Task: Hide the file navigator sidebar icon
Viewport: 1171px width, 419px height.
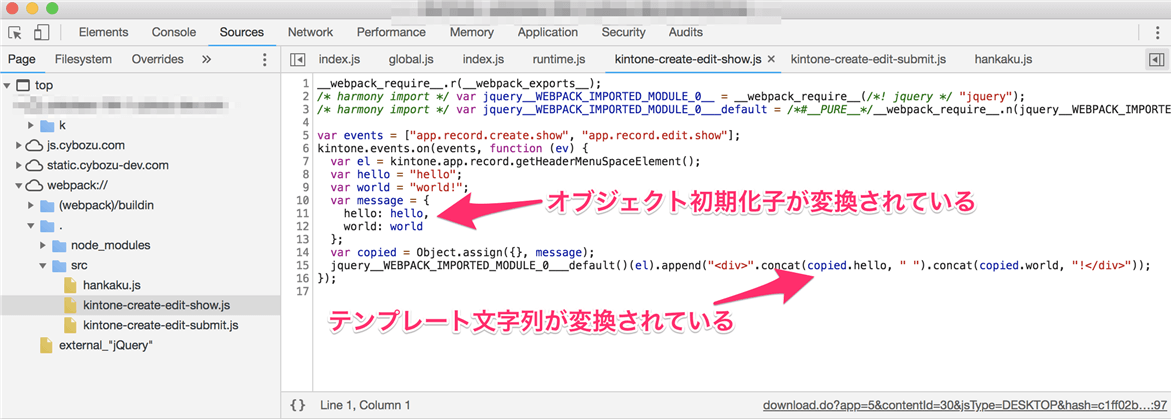Action: point(297,59)
